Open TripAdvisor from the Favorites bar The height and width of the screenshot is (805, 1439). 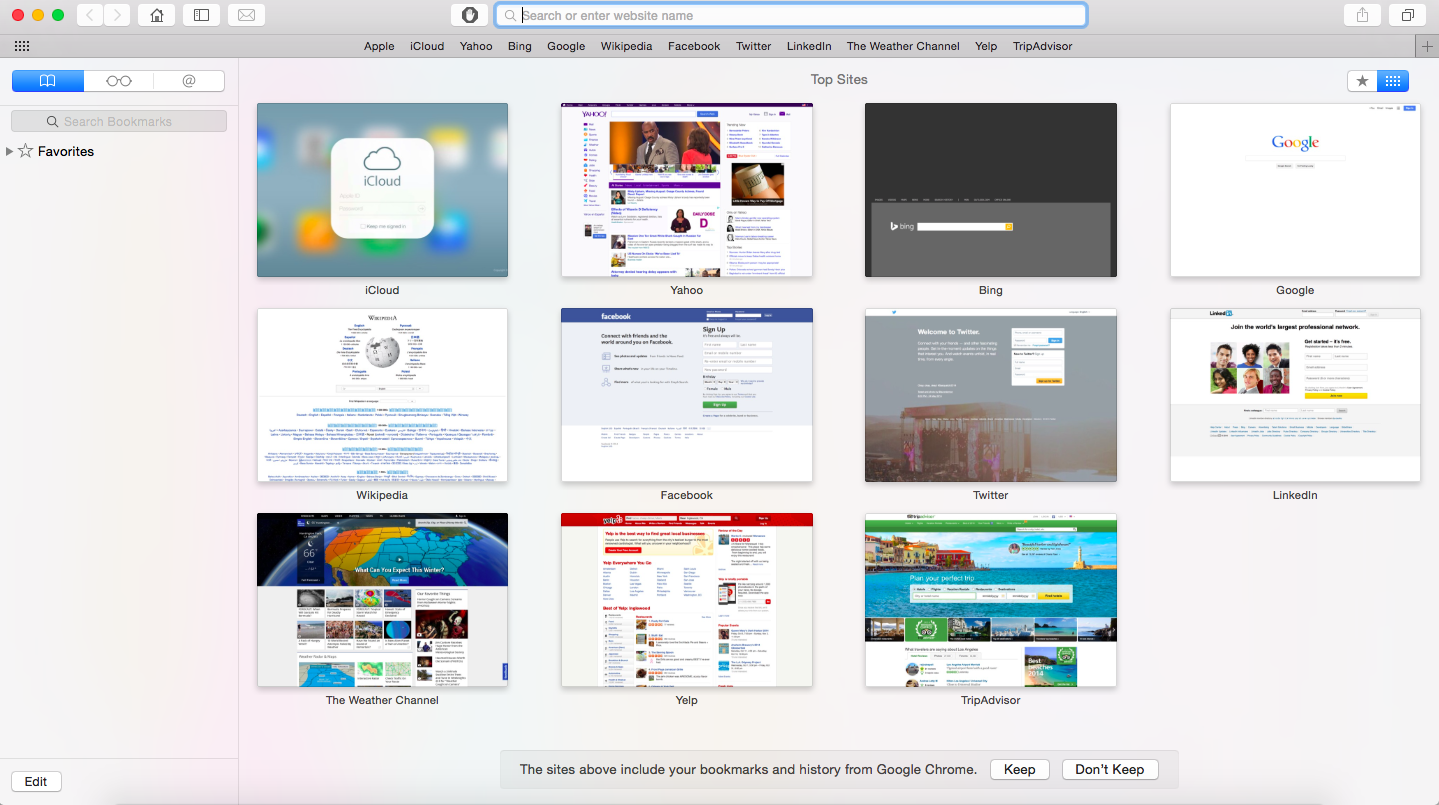point(1042,46)
